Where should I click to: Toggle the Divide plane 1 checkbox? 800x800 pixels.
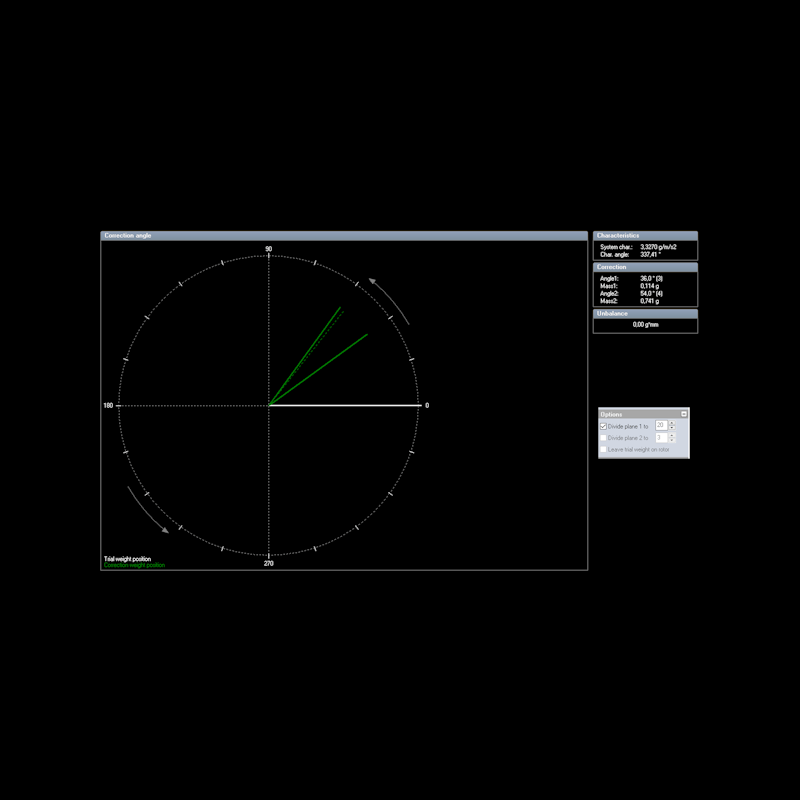pos(603,427)
